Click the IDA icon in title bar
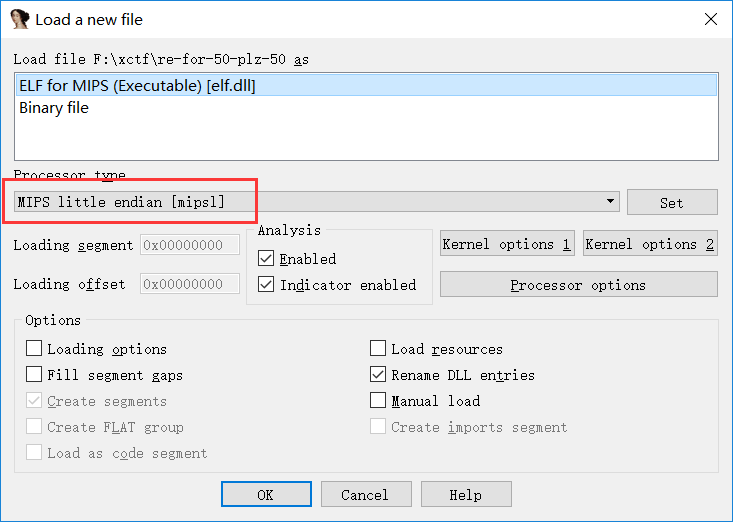Image resolution: width=733 pixels, height=522 pixels. pos(19,19)
